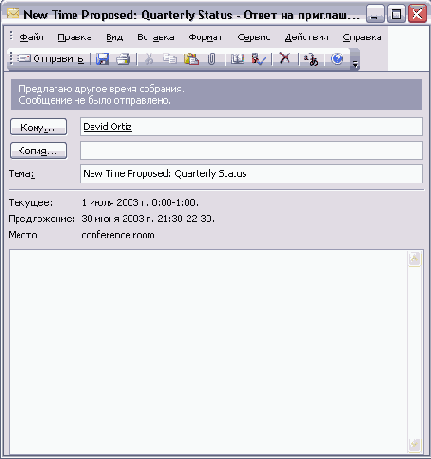431x459 pixels.
Task: Click the red X Delete icon
Action: point(285,59)
